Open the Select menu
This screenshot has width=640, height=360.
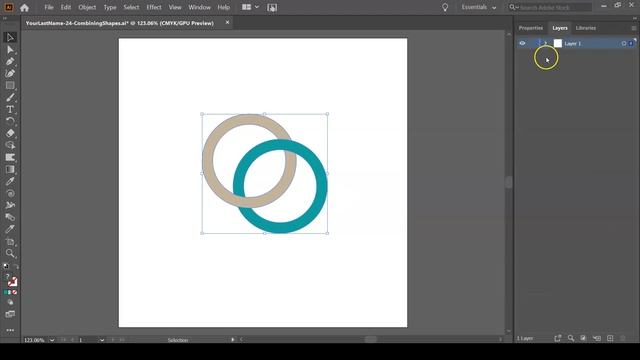(x=131, y=7)
